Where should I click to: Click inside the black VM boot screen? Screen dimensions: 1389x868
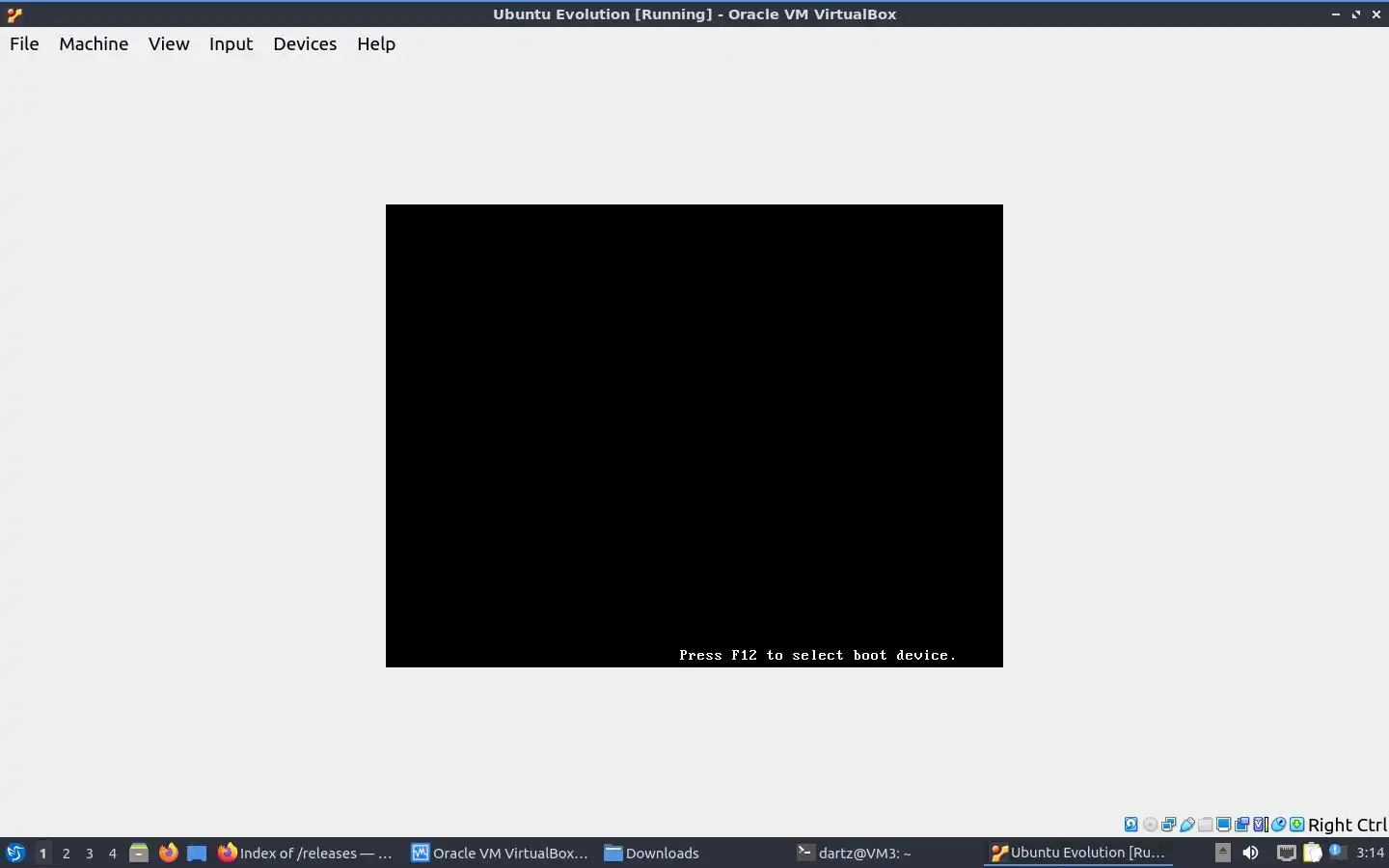(694, 435)
